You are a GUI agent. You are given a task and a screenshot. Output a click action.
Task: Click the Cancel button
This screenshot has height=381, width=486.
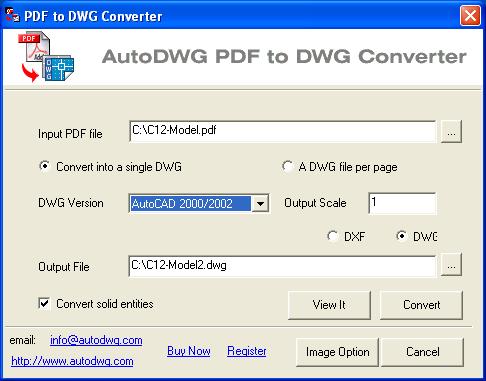click(x=423, y=352)
